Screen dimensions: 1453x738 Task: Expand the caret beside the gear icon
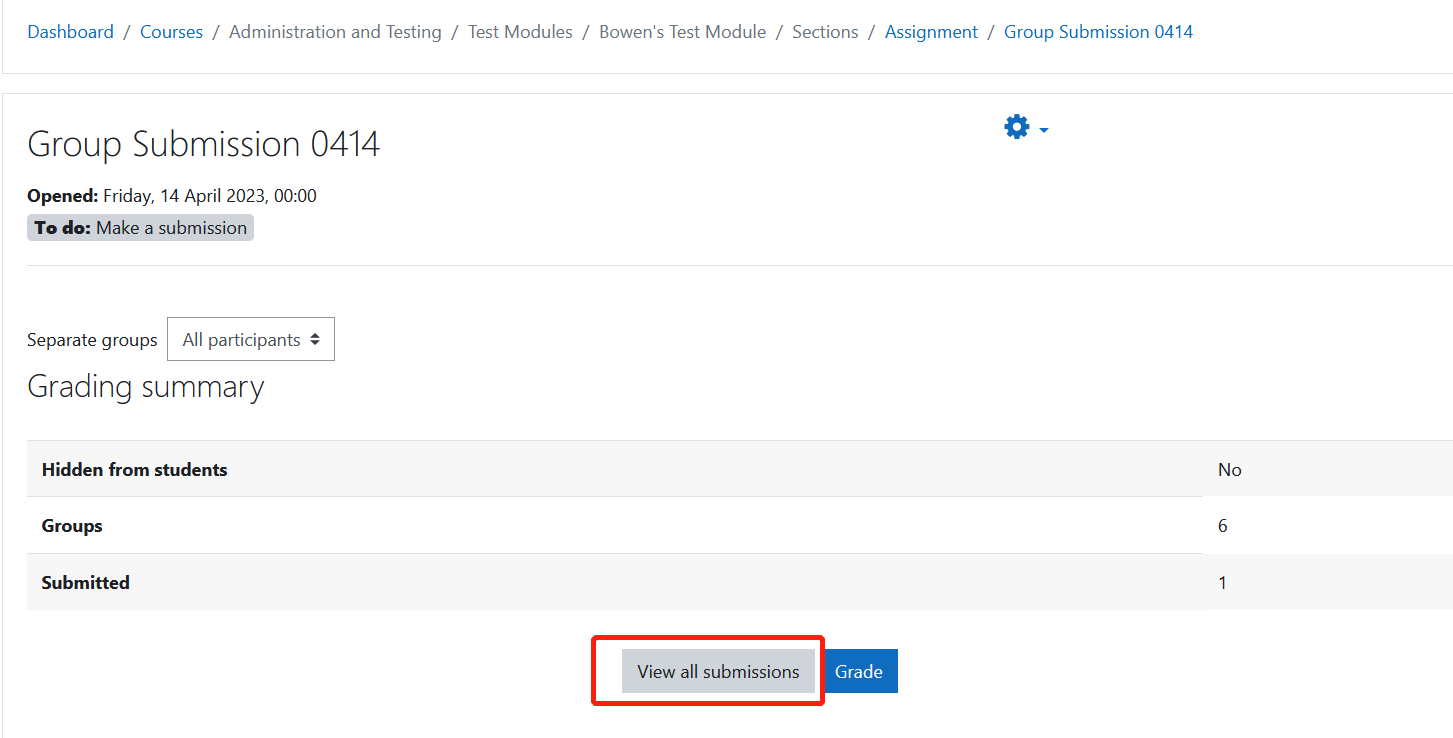coord(1044,130)
